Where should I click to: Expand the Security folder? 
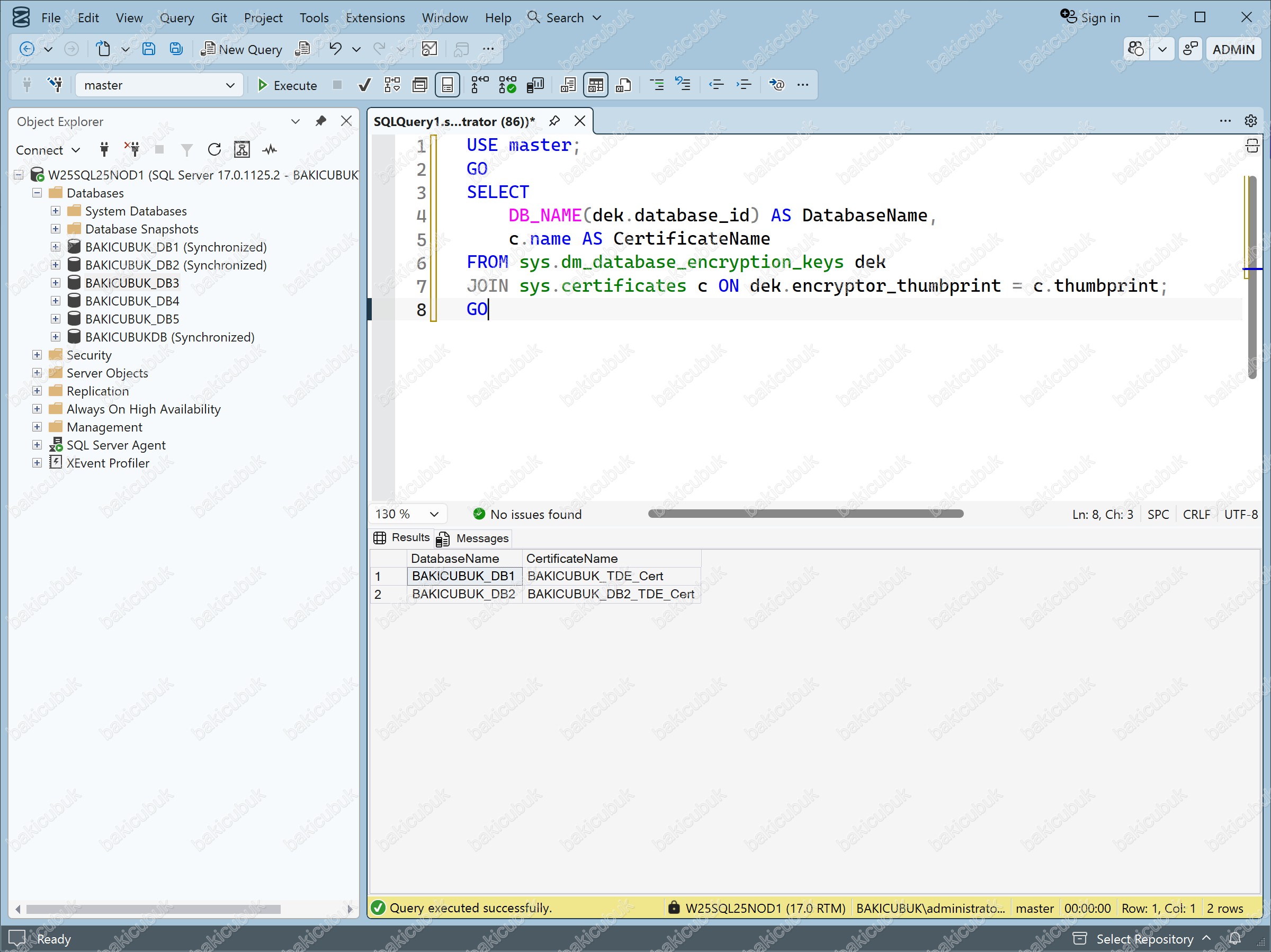pyautogui.click(x=38, y=355)
